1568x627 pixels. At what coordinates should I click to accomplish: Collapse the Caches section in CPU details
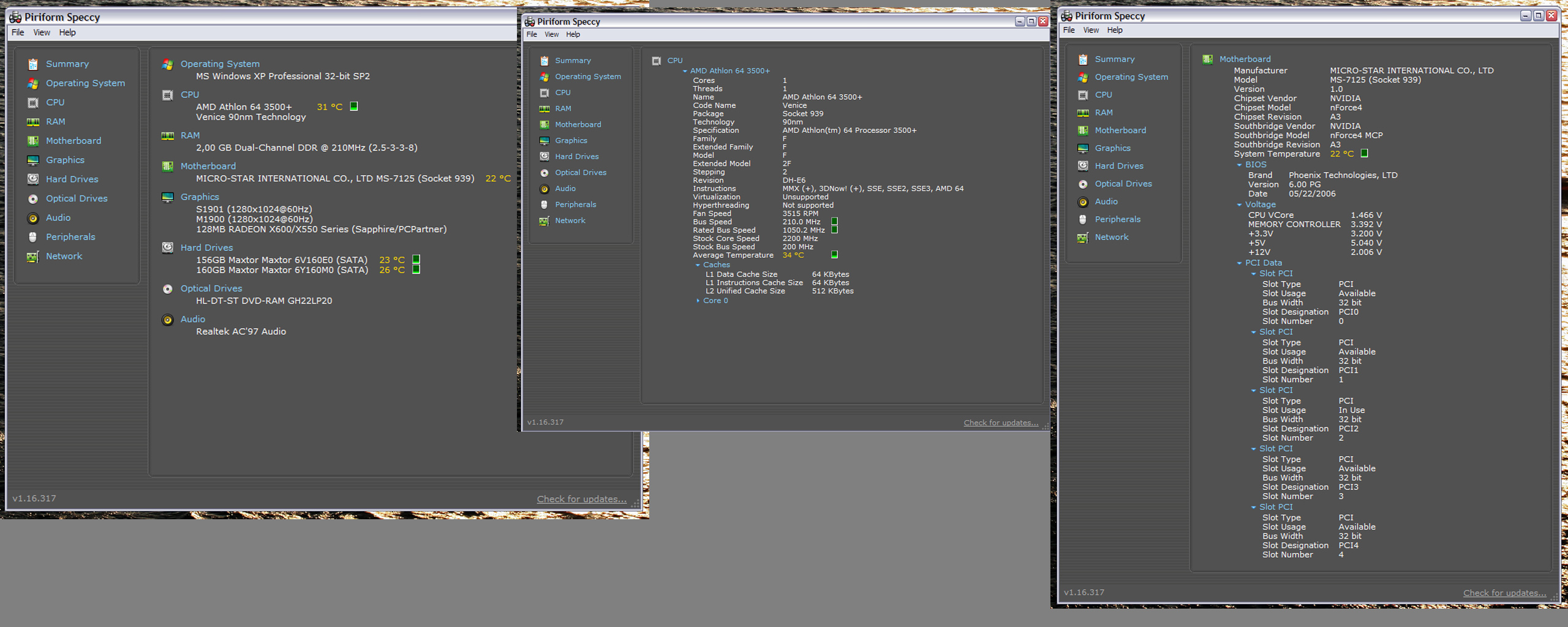[698, 265]
